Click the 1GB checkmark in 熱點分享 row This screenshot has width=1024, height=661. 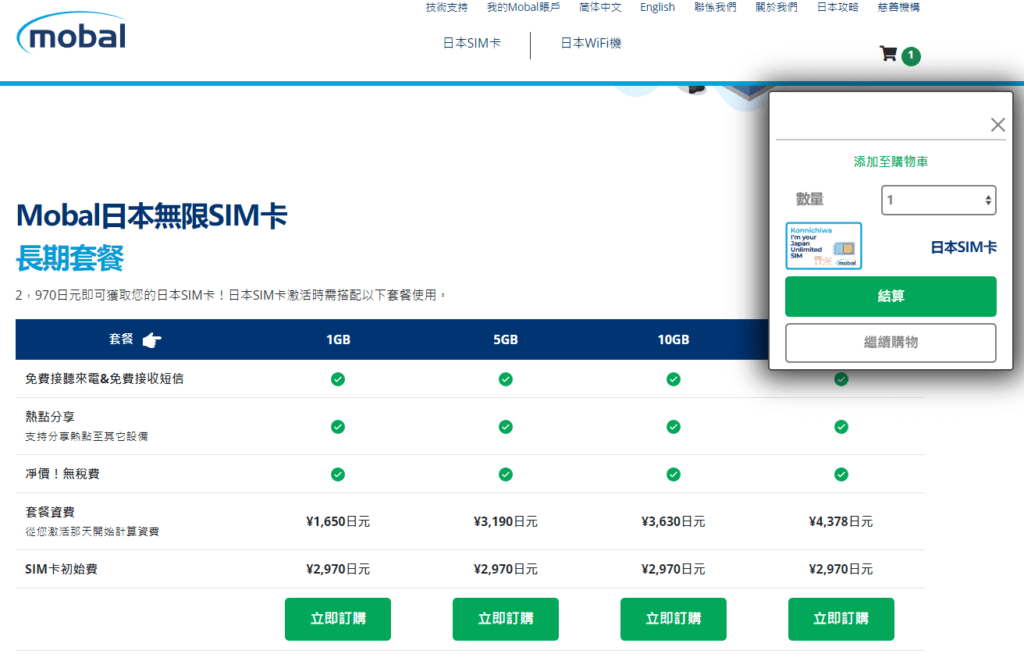[x=338, y=427]
